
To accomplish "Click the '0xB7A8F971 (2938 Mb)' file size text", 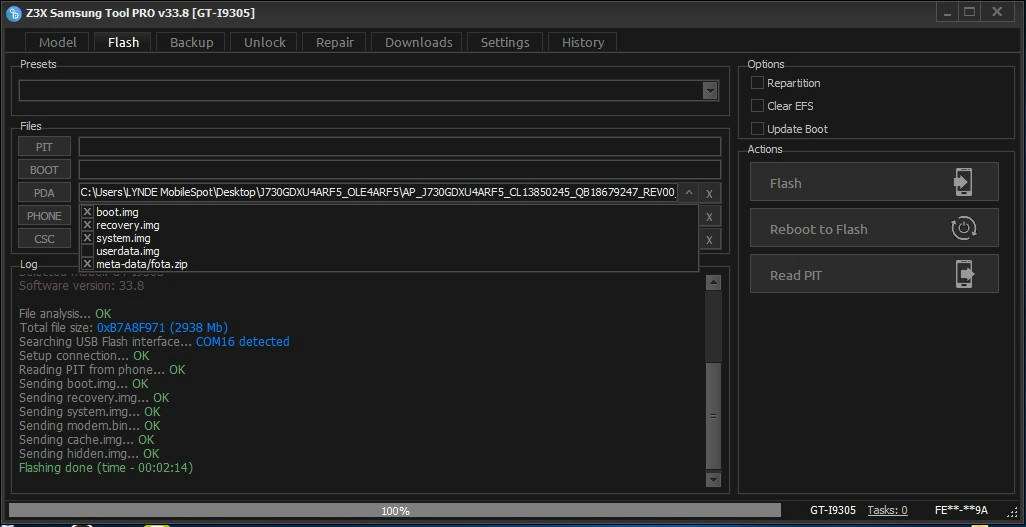I will [x=162, y=327].
